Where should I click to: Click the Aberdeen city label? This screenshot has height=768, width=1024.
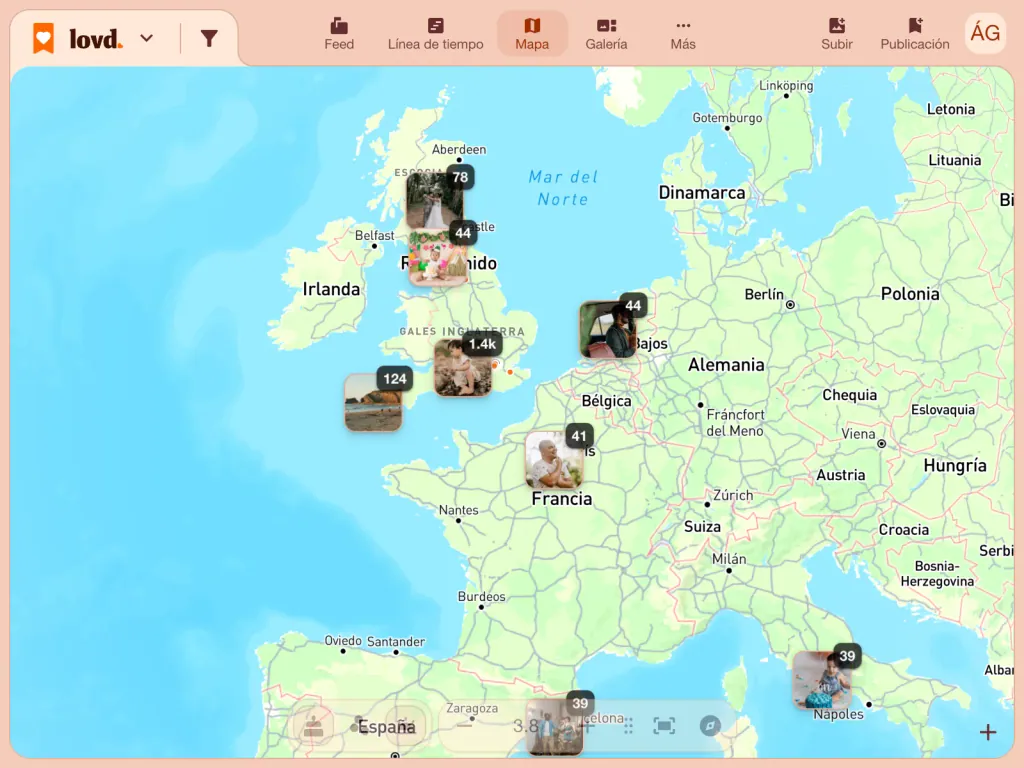[x=459, y=149]
